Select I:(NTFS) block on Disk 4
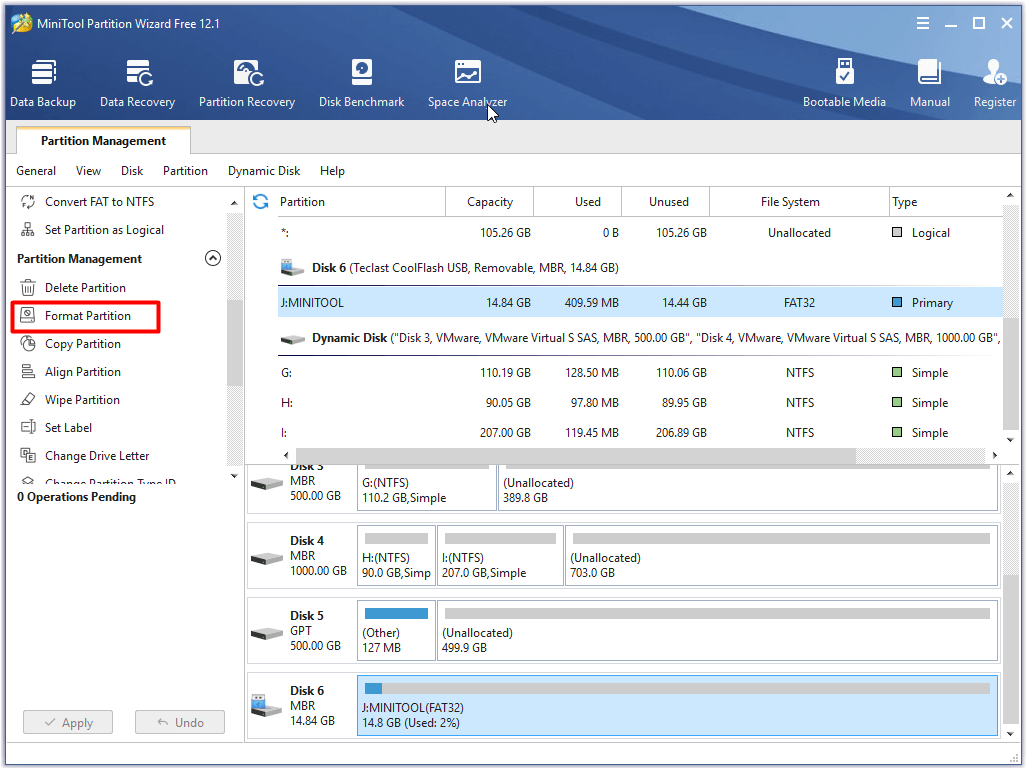 [500, 555]
